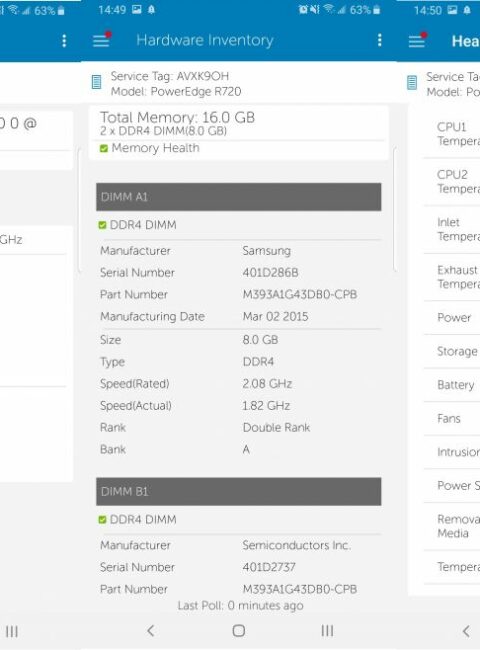The image size is (480, 650).
Task: Open the Power health entry
Action: pos(451,318)
